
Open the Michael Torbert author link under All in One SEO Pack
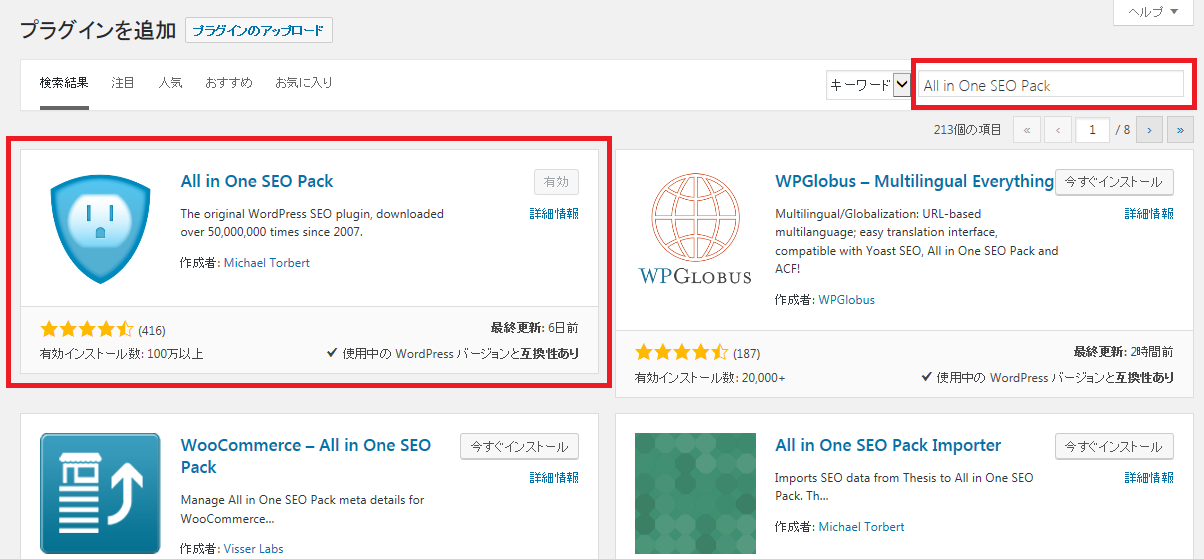tap(266, 263)
